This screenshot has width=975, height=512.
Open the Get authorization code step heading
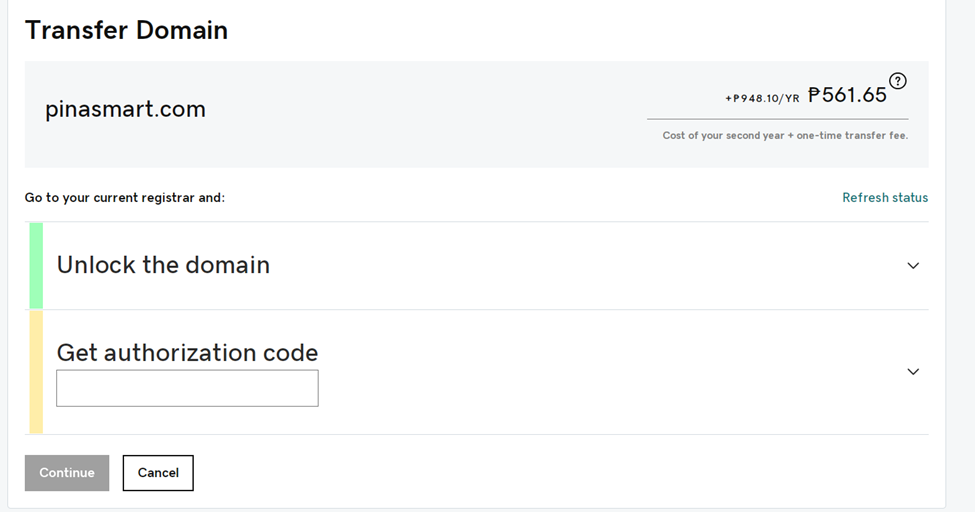pos(187,353)
